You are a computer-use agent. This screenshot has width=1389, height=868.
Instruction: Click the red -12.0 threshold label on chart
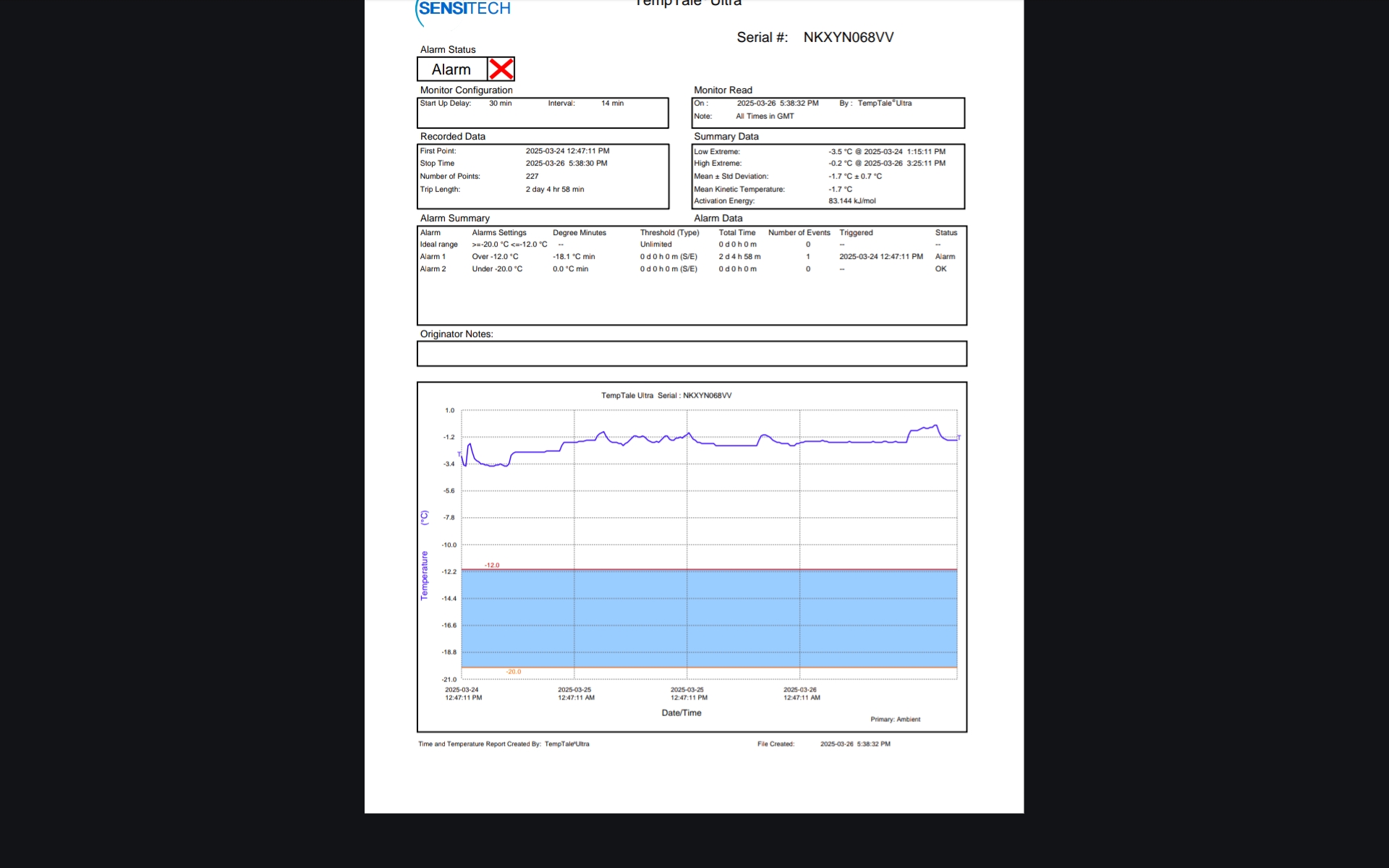tap(492, 566)
